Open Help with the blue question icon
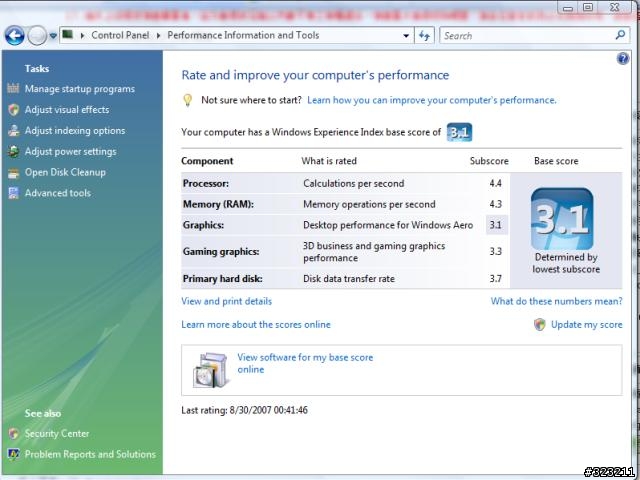640x480 pixels. click(623, 59)
